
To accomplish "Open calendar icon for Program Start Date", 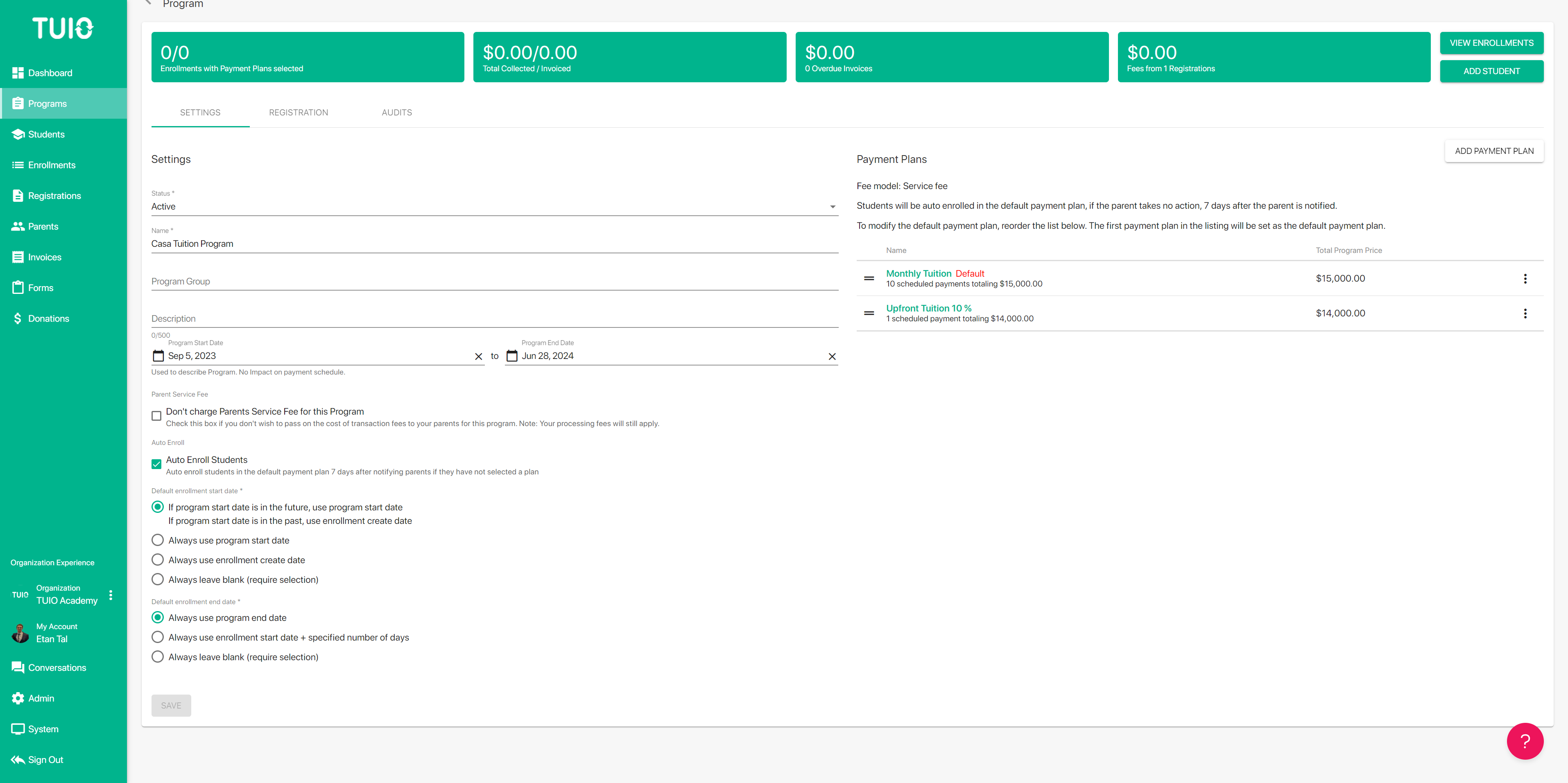I will pyautogui.click(x=158, y=356).
